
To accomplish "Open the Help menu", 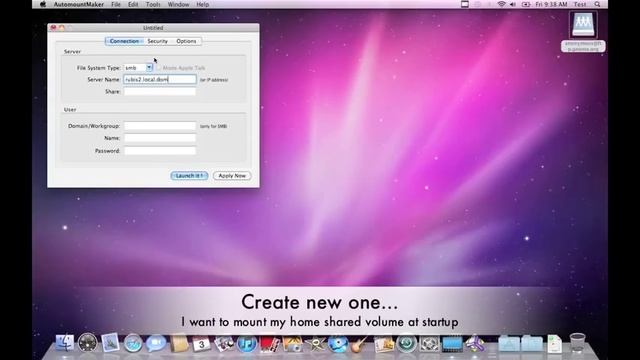I will pos(203,4).
